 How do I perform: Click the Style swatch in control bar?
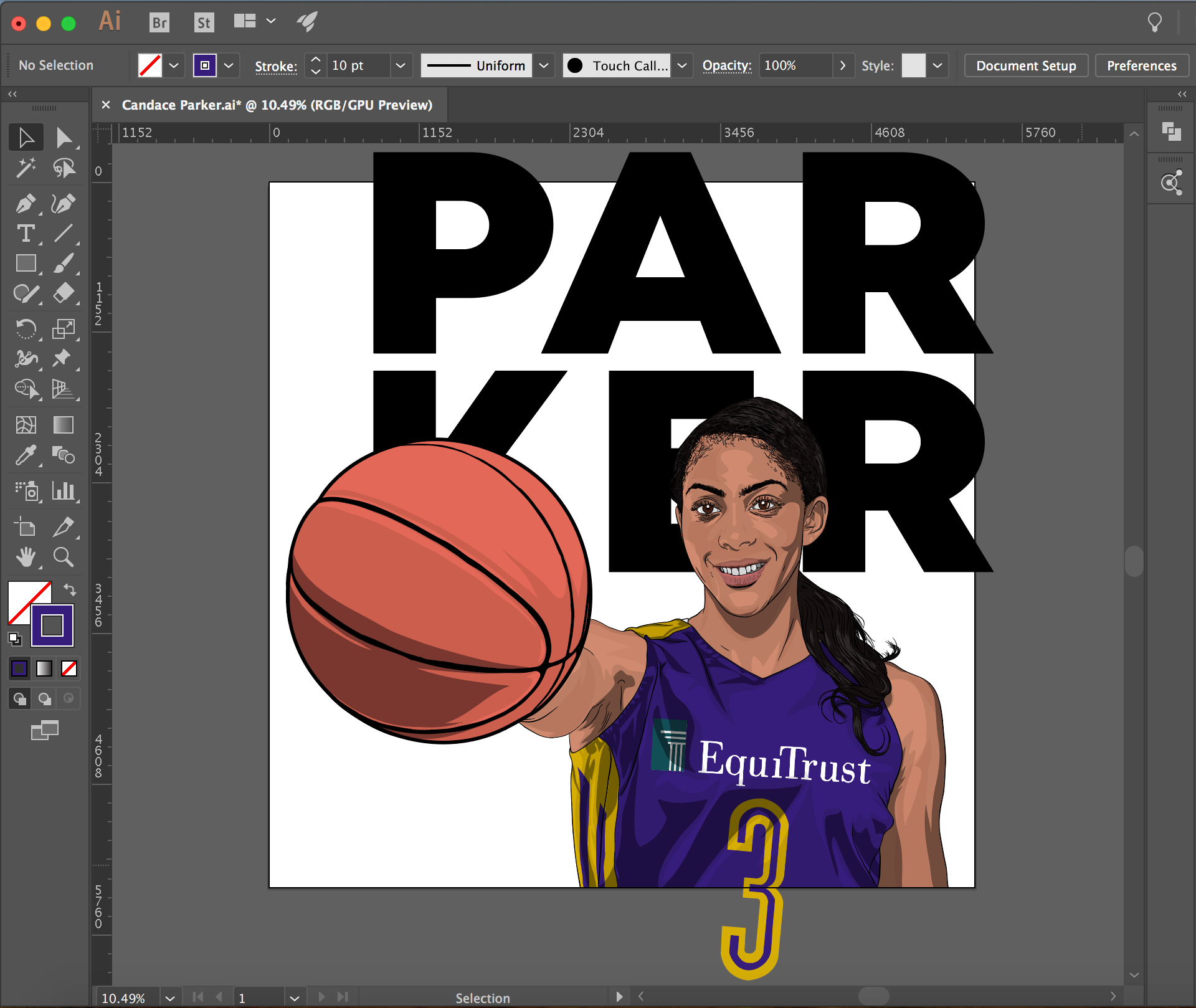tap(913, 65)
